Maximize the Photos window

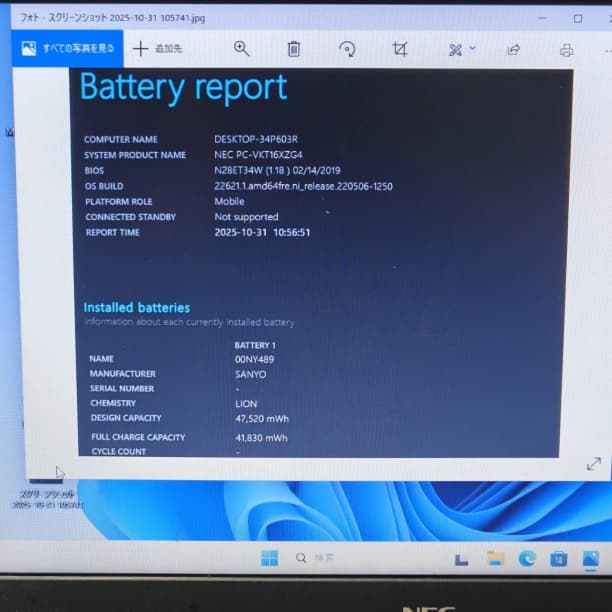click(x=578, y=18)
